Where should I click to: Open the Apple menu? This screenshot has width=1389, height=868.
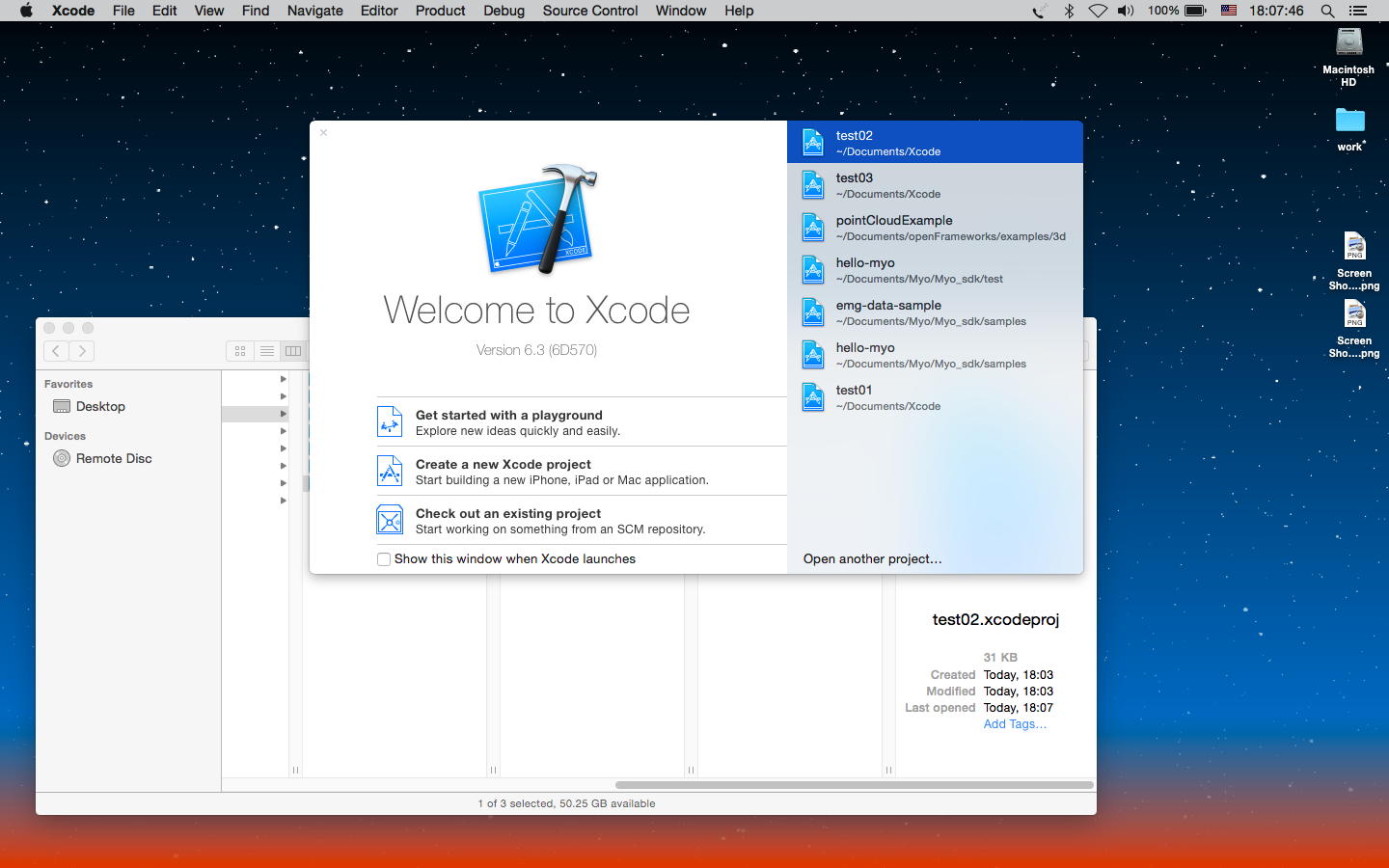coord(26,11)
